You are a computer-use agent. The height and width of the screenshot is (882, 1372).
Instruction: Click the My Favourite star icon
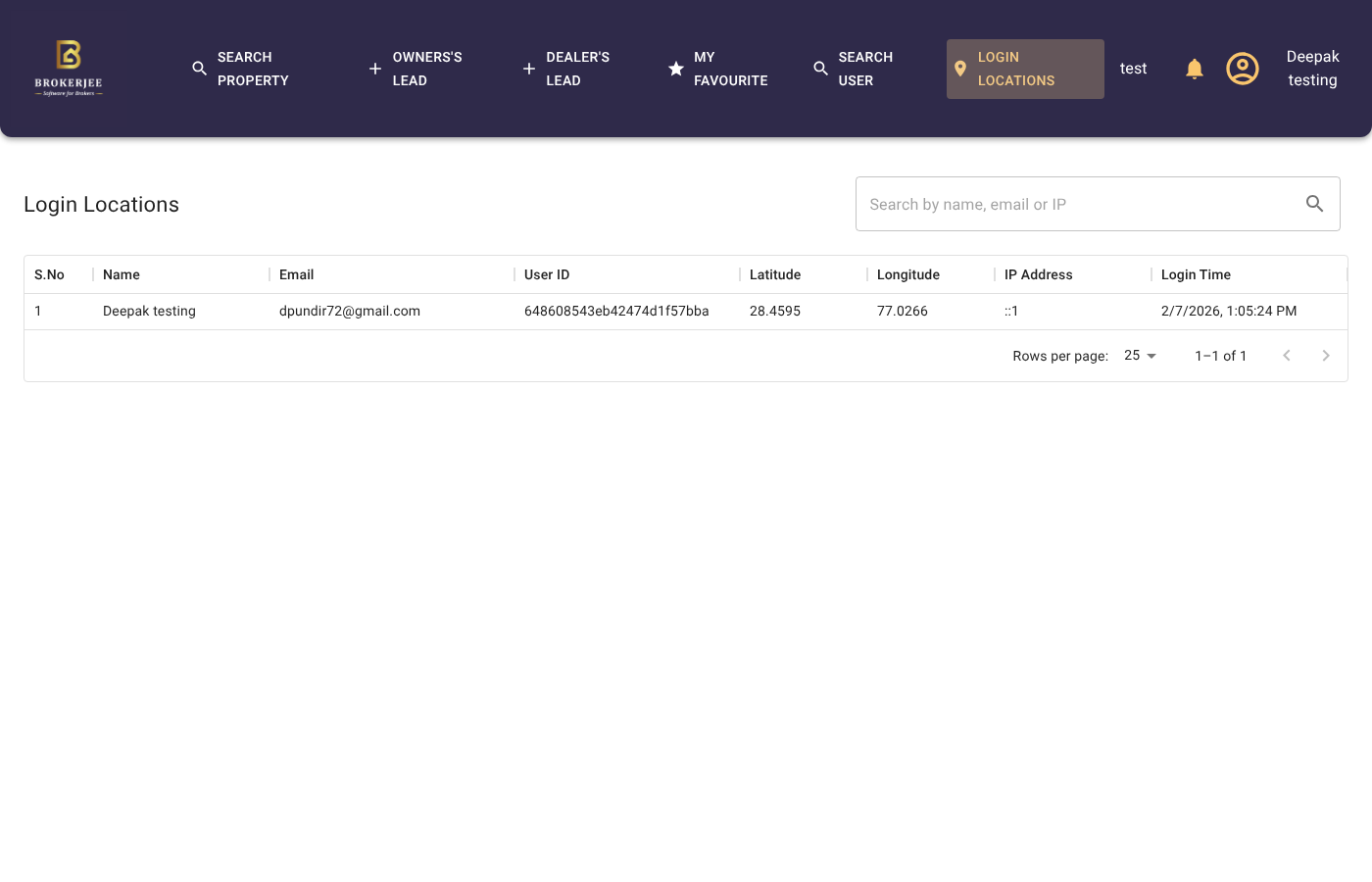pyautogui.click(x=676, y=69)
